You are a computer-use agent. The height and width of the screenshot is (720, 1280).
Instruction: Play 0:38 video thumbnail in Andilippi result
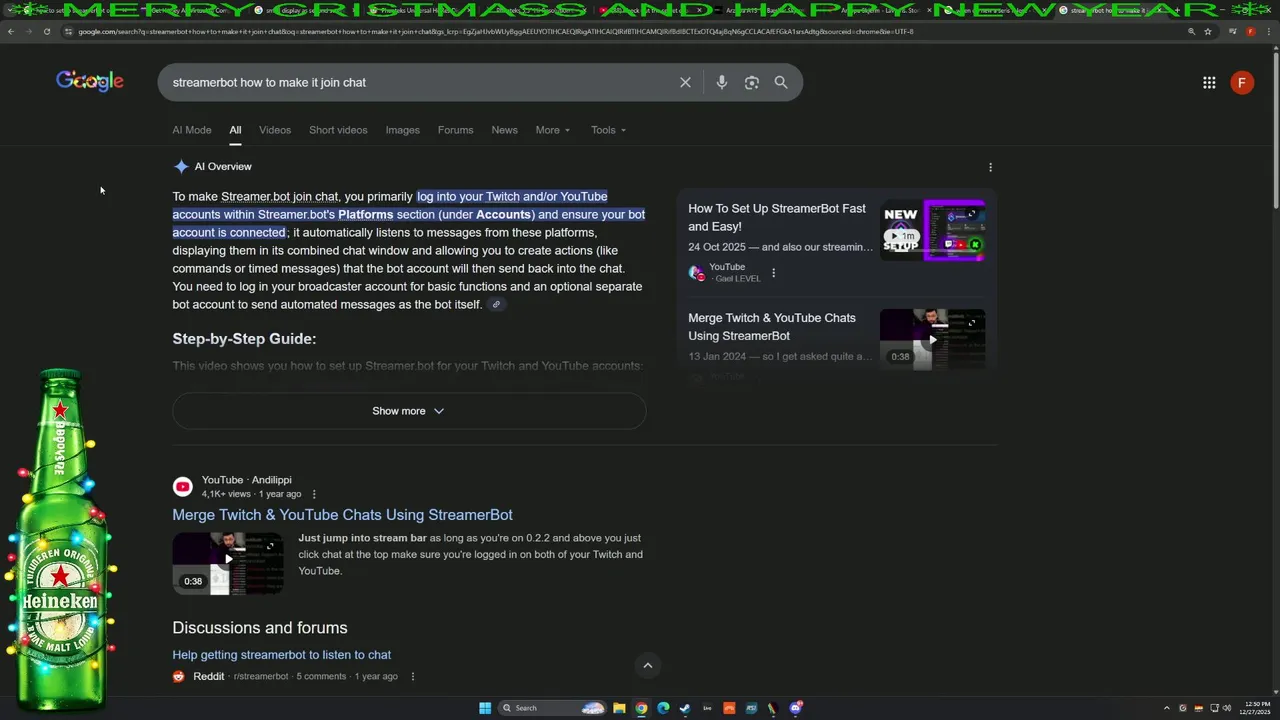point(228,563)
